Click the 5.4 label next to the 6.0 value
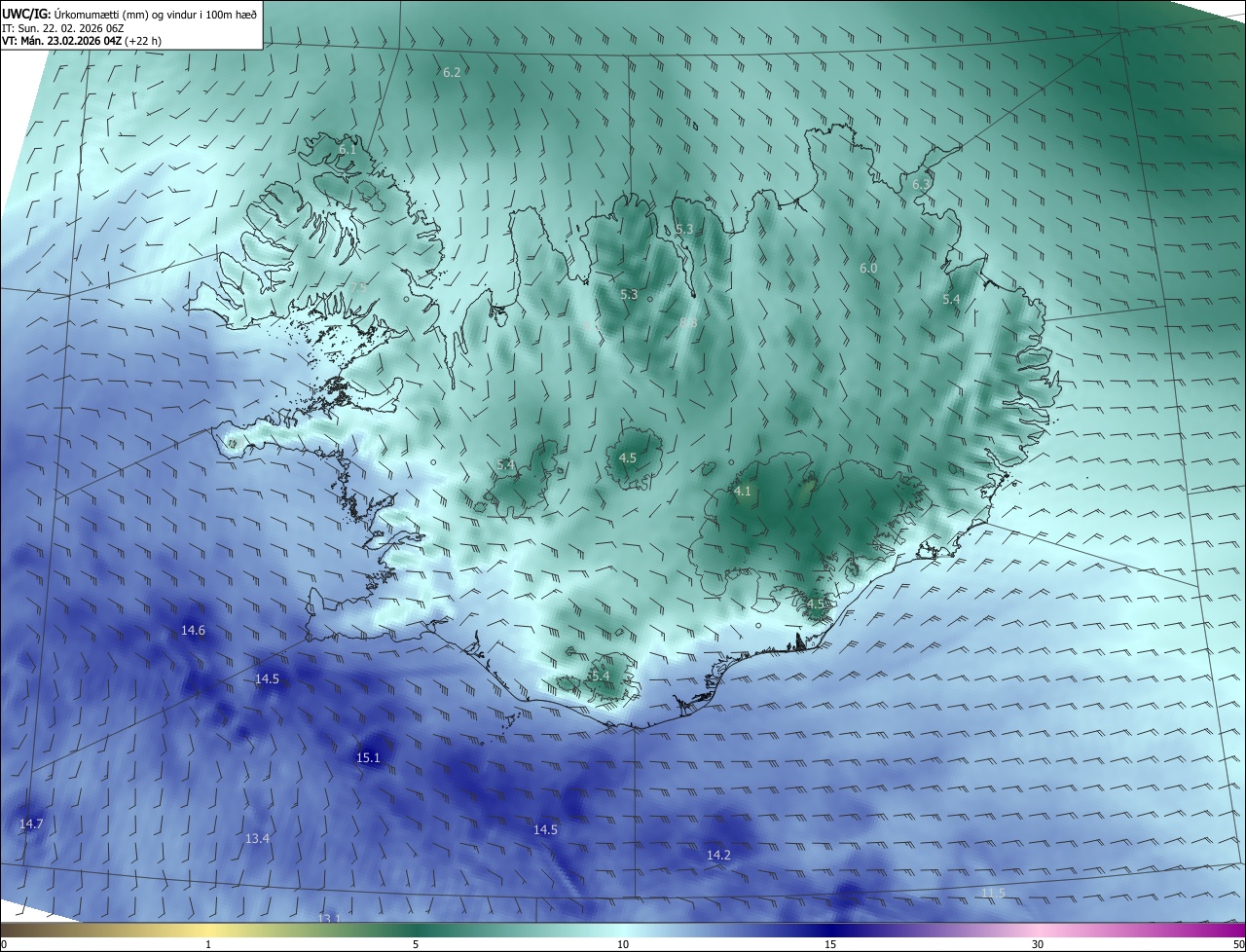The height and width of the screenshot is (952, 1246). click(951, 300)
